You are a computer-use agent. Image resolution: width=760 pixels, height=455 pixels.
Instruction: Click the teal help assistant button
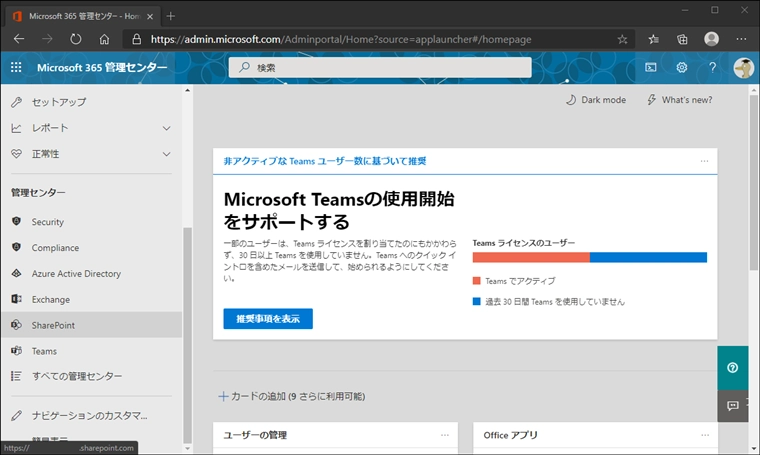coord(733,368)
